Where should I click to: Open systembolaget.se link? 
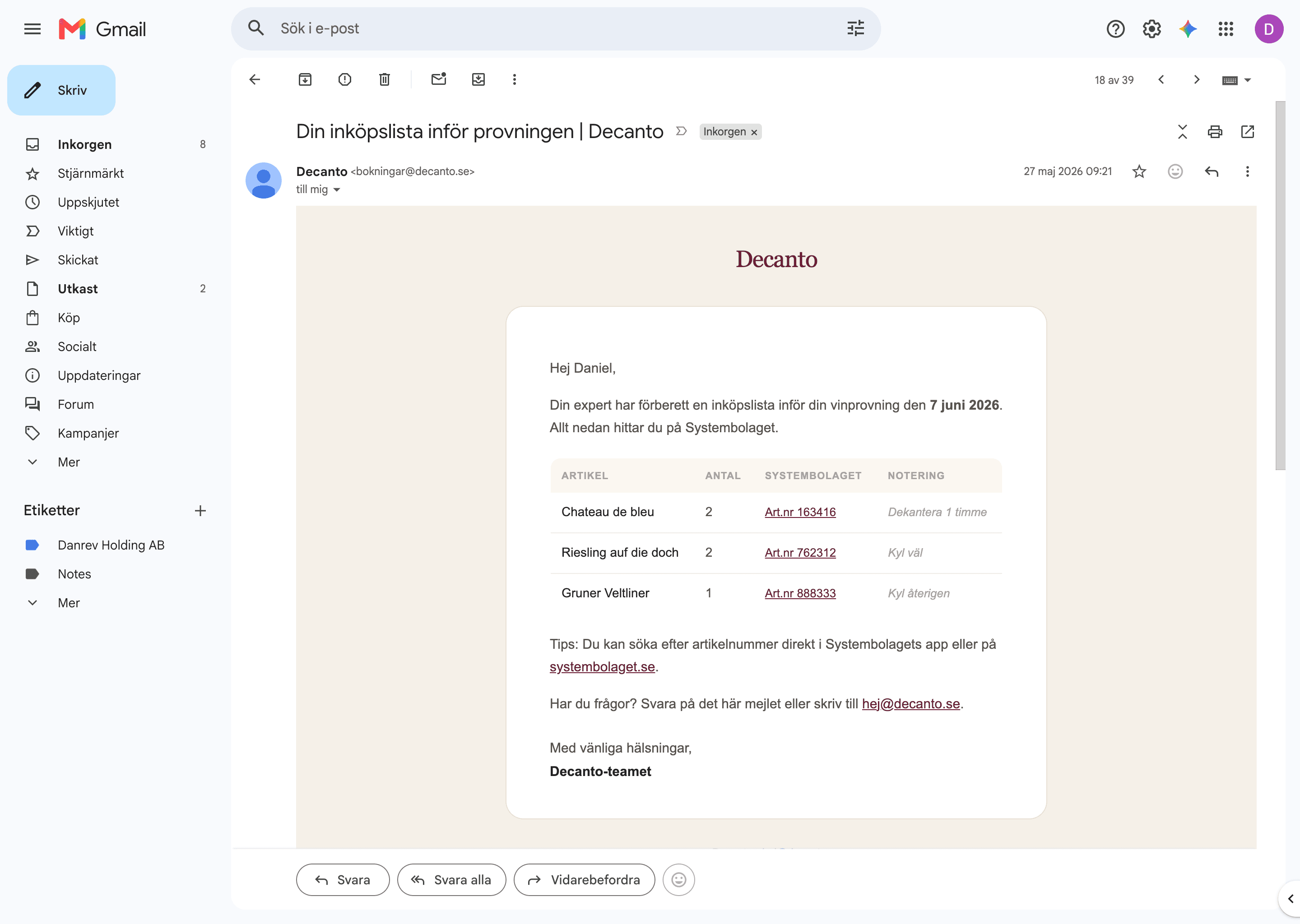click(602, 667)
